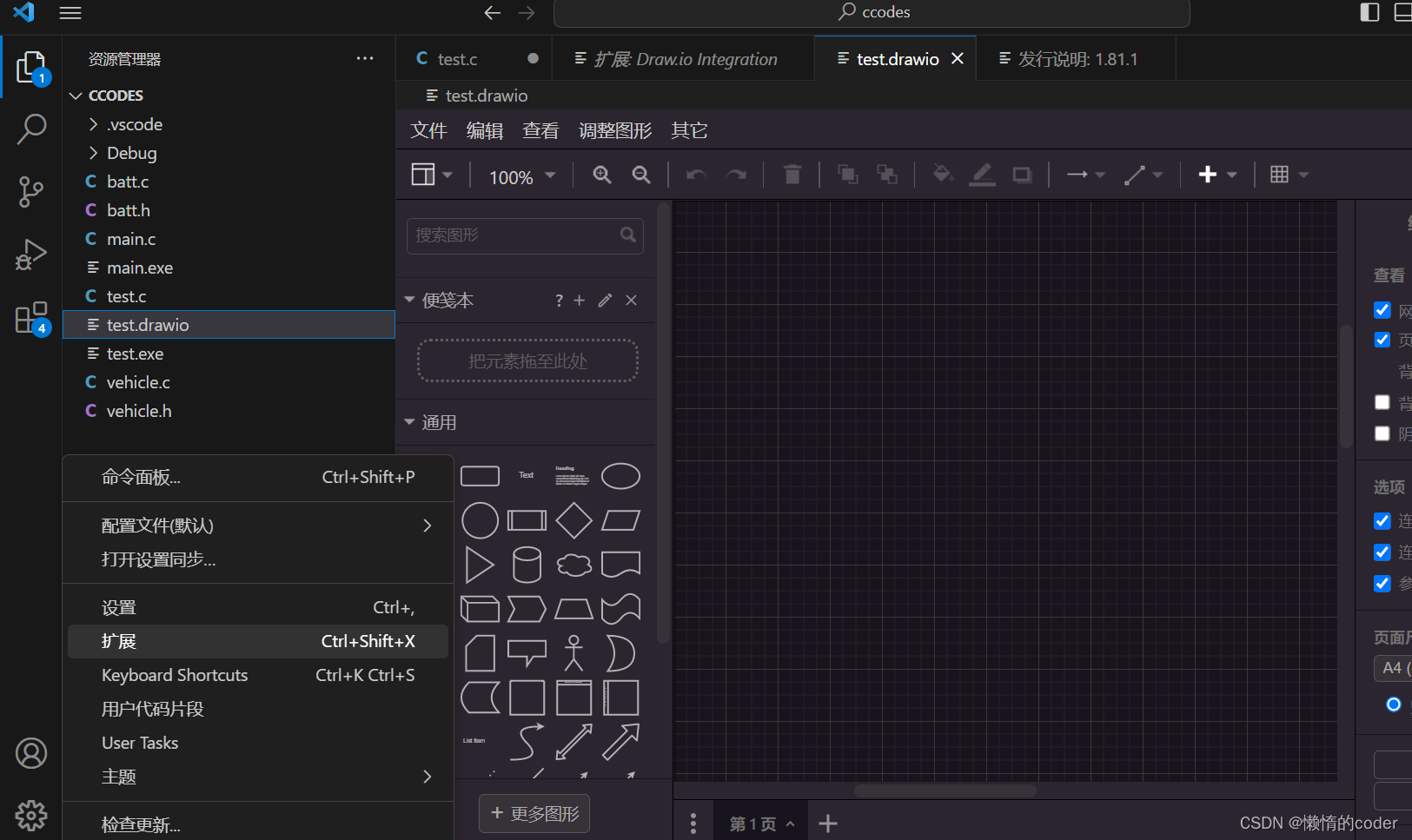The width and height of the screenshot is (1412, 840).
Task: Collapse the CCODES folder root
Action: point(76,96)
